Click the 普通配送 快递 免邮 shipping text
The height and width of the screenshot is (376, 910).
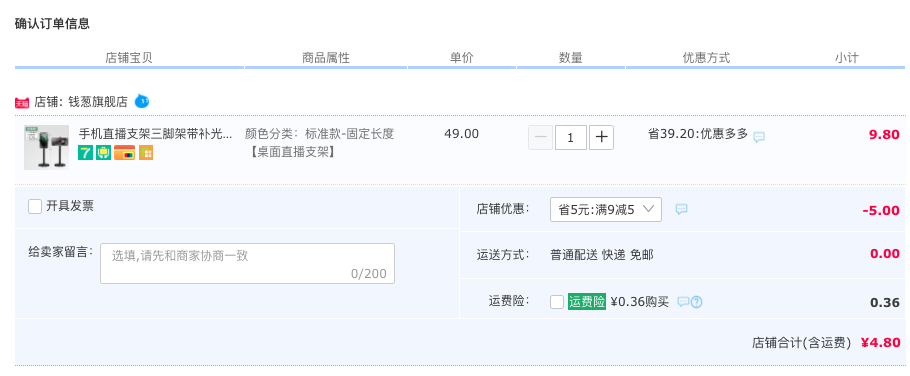tap(602, 255)
